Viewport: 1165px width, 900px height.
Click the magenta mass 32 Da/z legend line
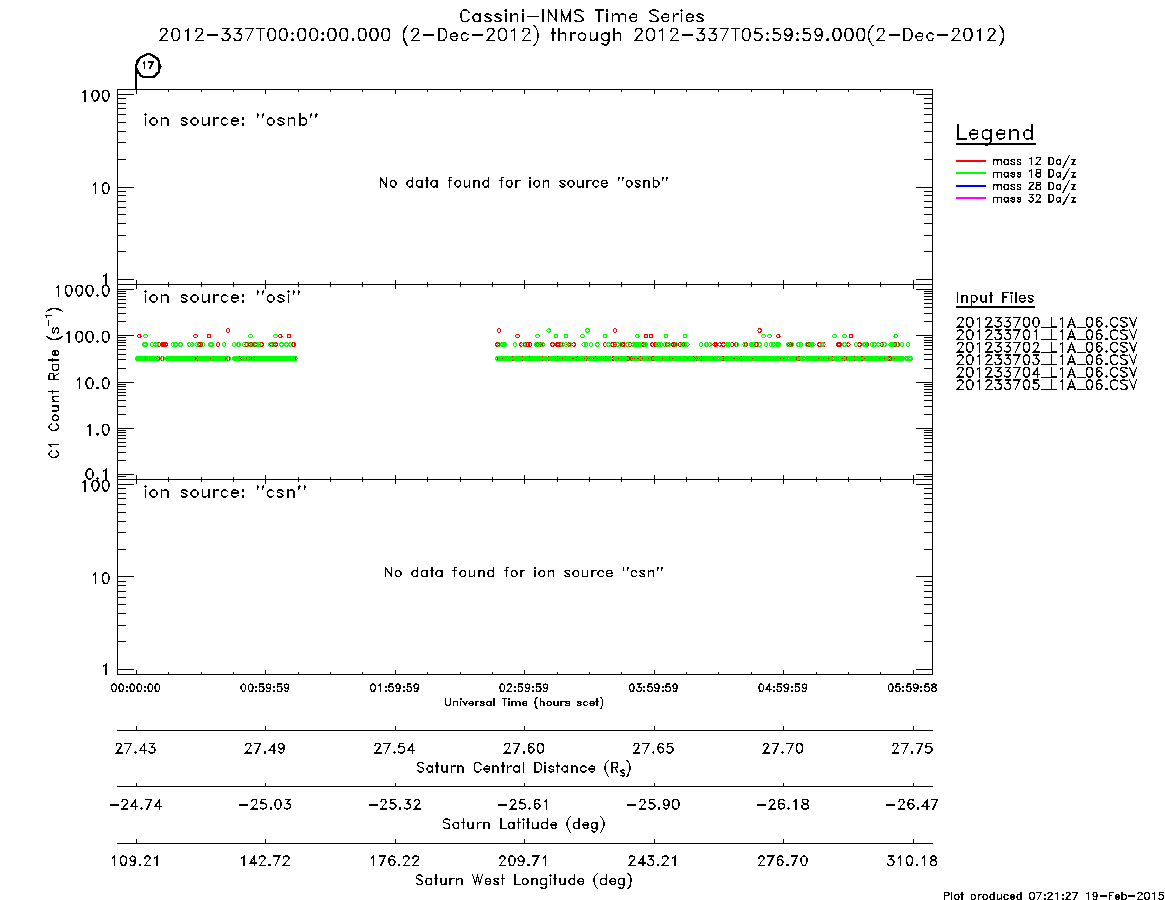point(970,199)
